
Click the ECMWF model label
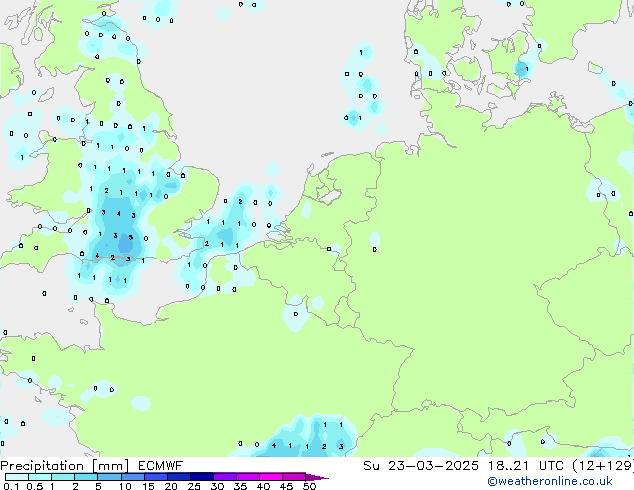(x=161, y=466)
